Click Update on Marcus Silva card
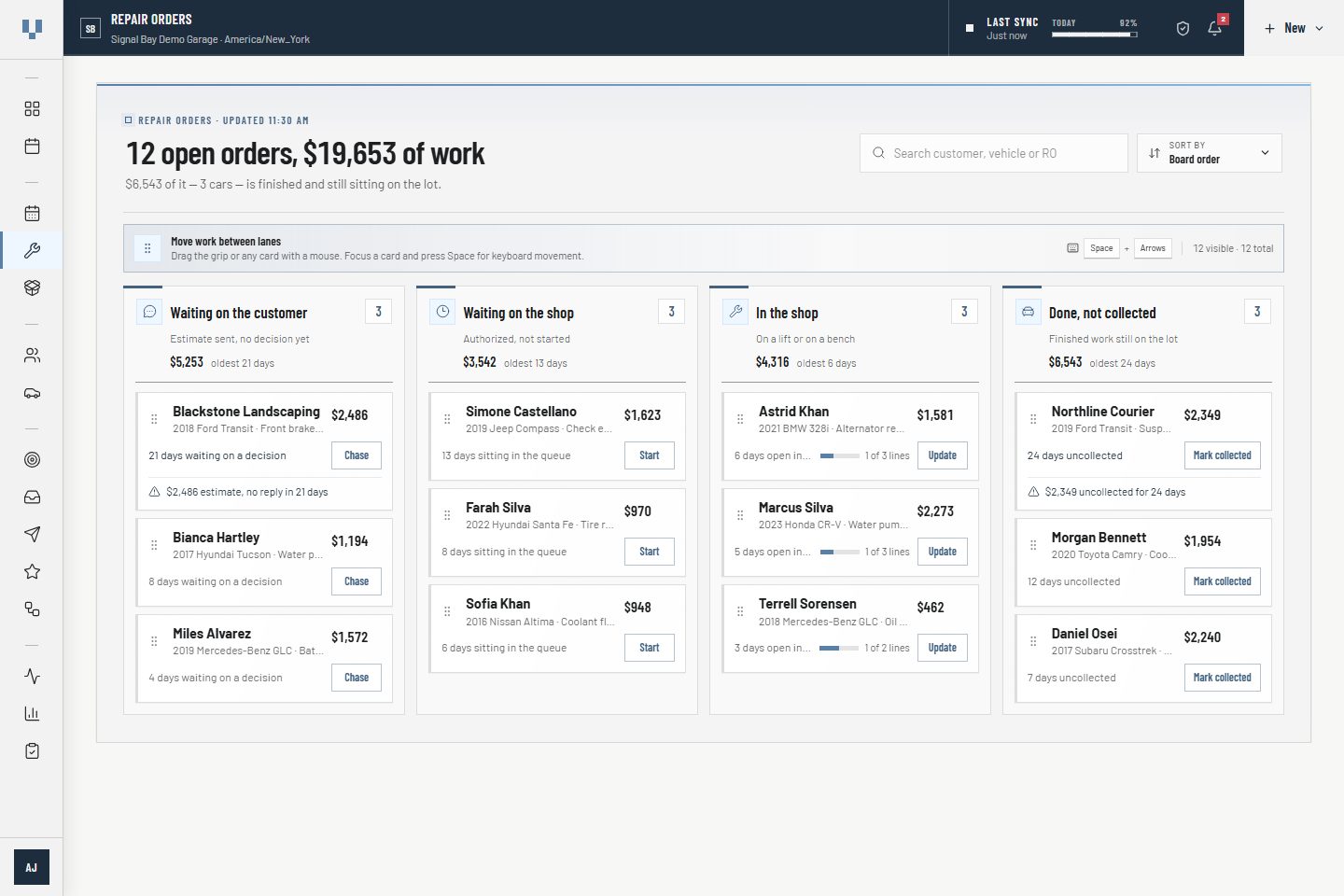1344x896 pixels. pyautogui.click(x=943, y=552)
